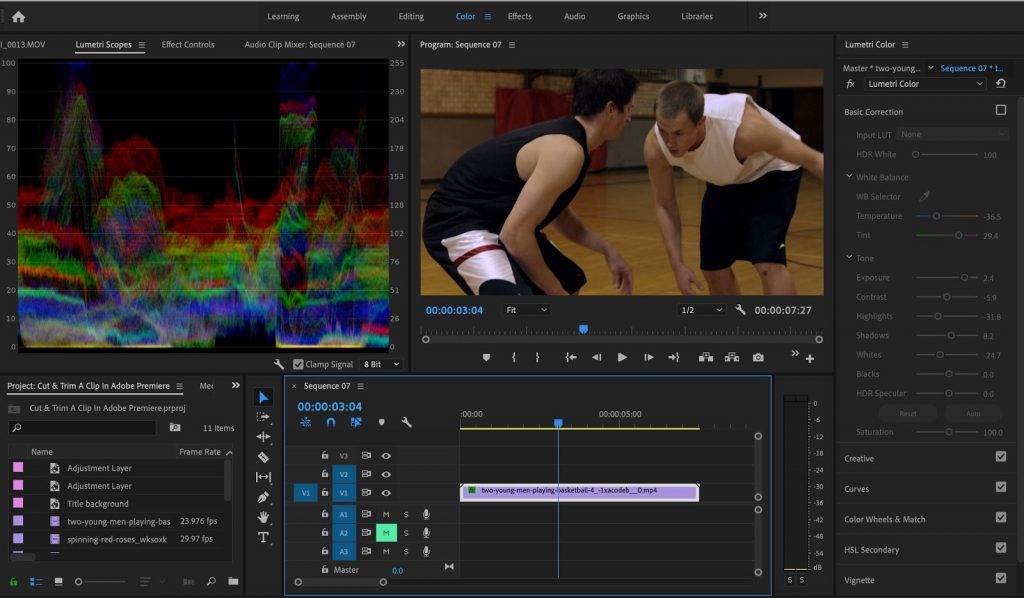1024x598 pixels.
Task: Collapse the White Balance section
Action: tap(849, 176)
